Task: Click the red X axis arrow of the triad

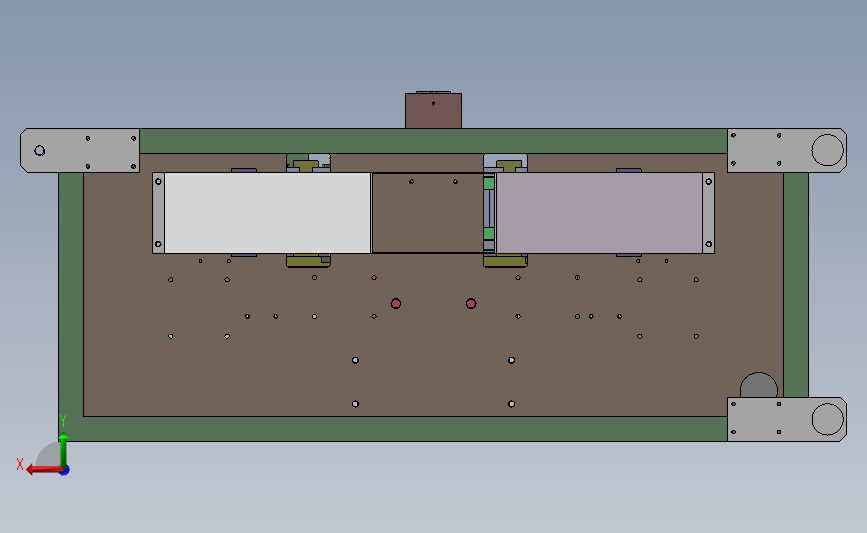Action: (43, 470)
